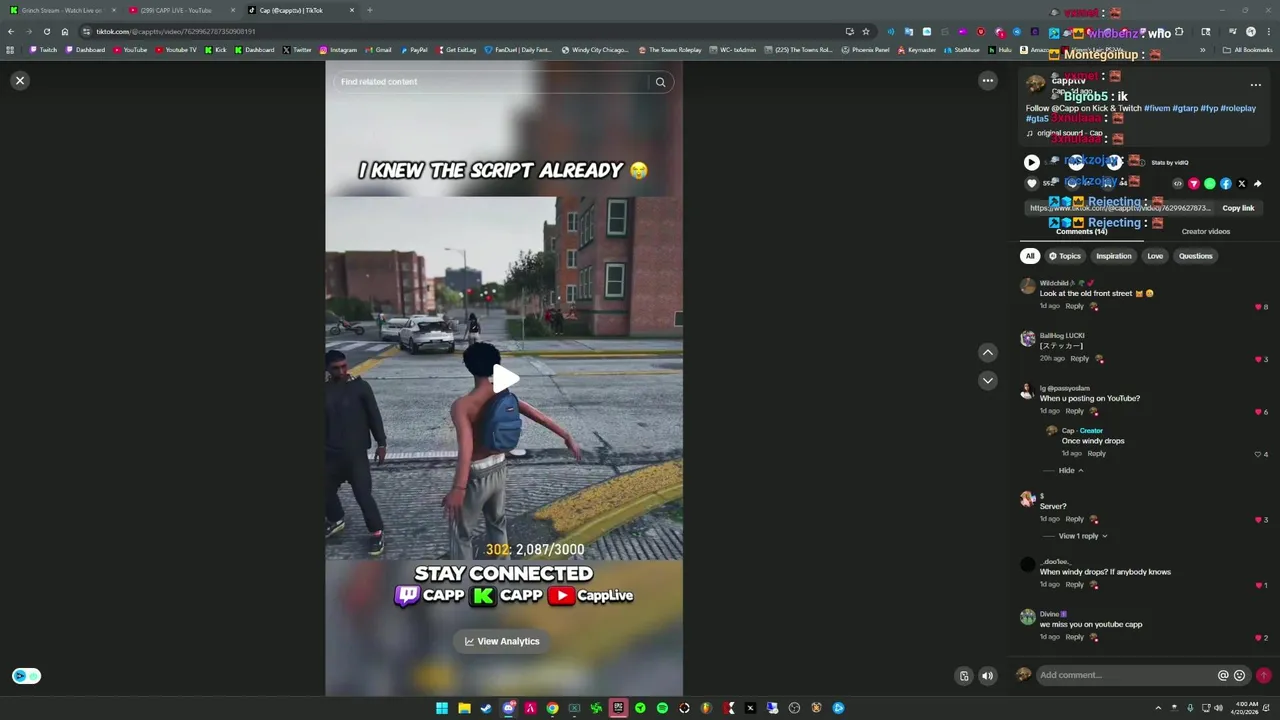This screenshot has height=720, width=1280.
Task: Click the #fivem hashtag link
Action: click(x=1157, y=108)
